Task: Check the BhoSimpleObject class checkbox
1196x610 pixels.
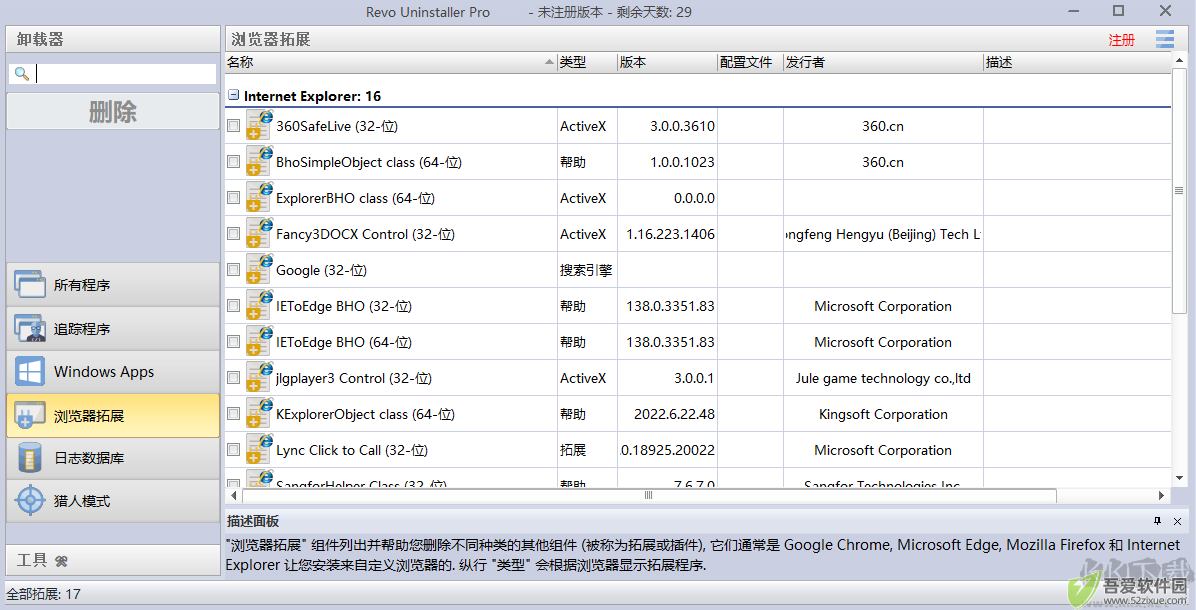Action: tap(233, 161)
